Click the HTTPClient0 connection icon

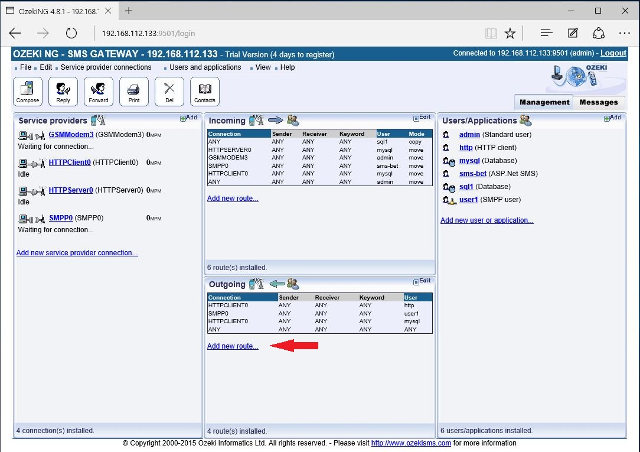[x=32, y=163]
